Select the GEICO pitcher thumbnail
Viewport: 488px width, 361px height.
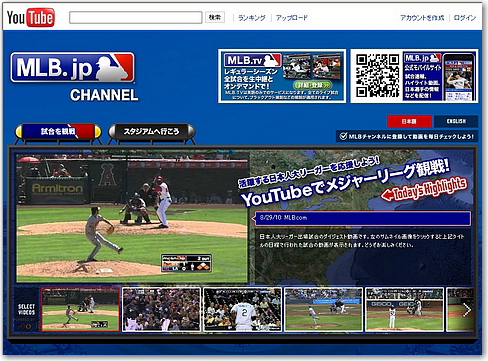[x=404, y=310]
